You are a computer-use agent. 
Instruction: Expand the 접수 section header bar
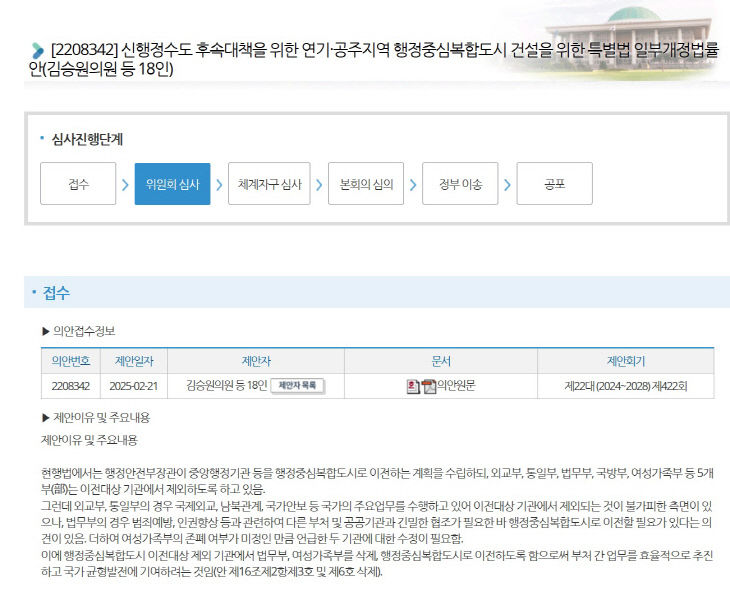[x=377, y=292]
